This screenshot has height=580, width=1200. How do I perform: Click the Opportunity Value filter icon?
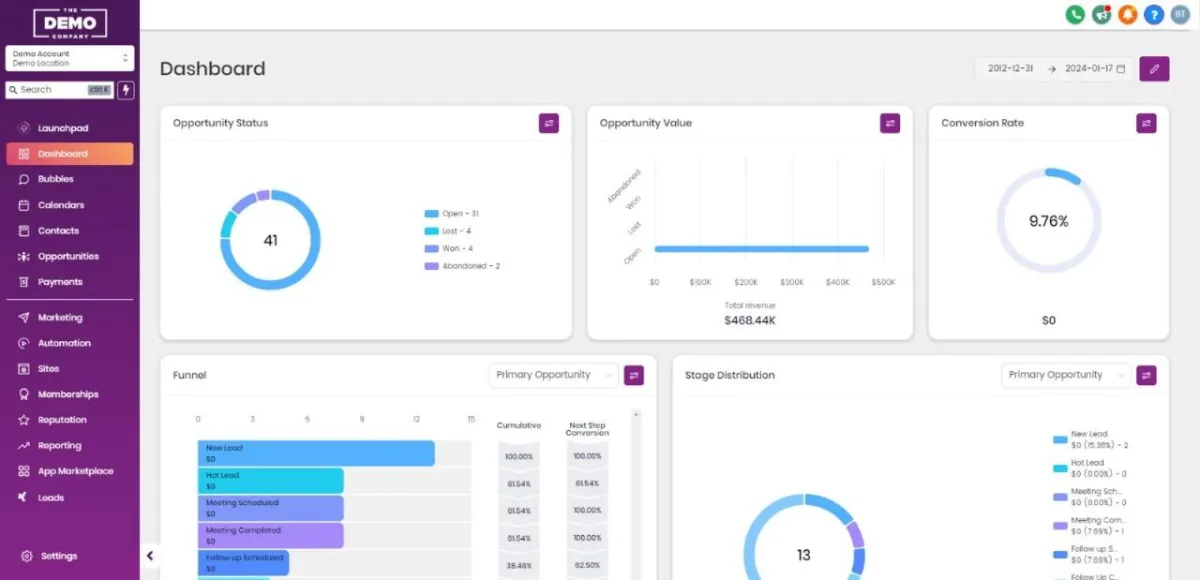click(890, 123)
